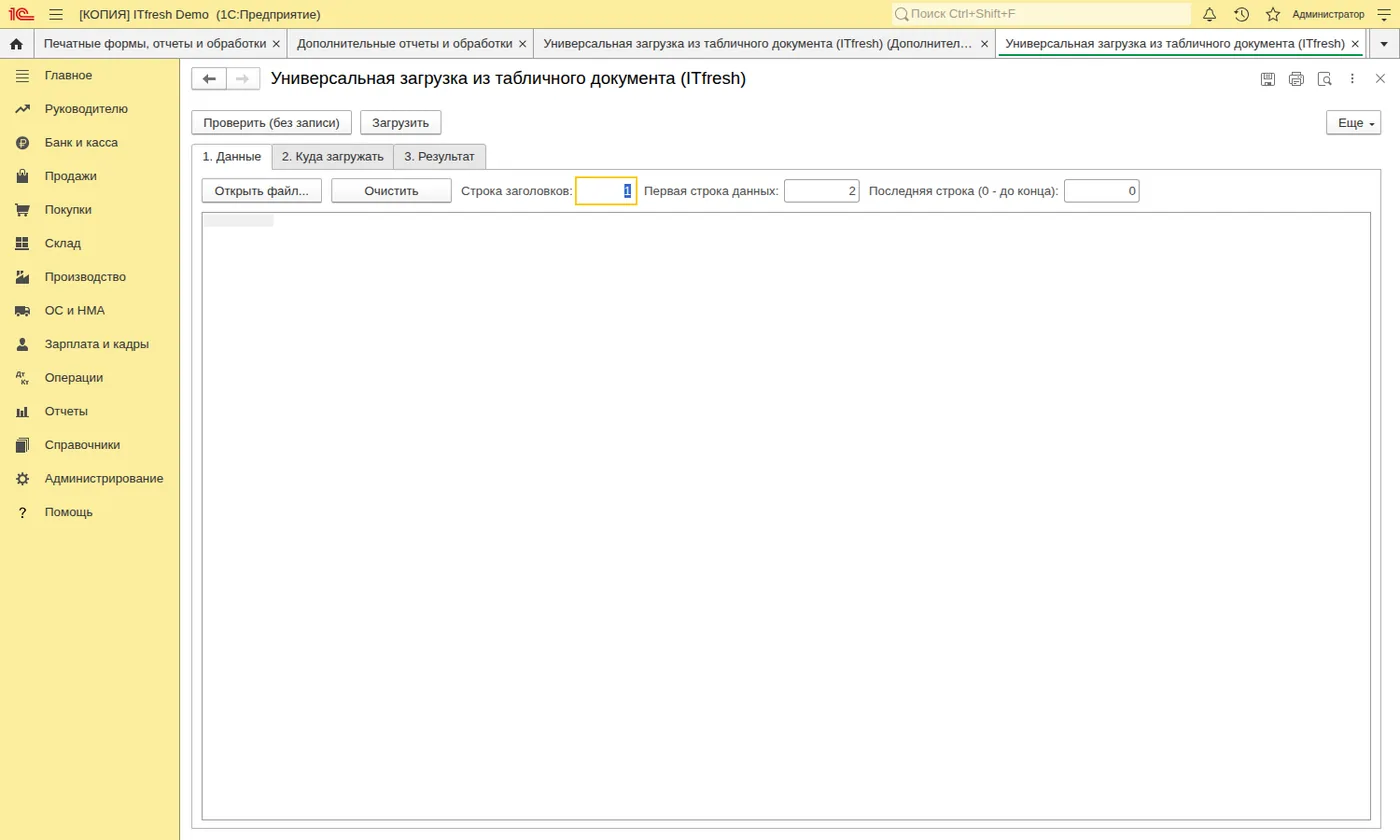Expand the open windows list arrow
Image resolution: width=1400 pixels, height=840 pixels.
pyautogui.click(x=1384, y=44)
